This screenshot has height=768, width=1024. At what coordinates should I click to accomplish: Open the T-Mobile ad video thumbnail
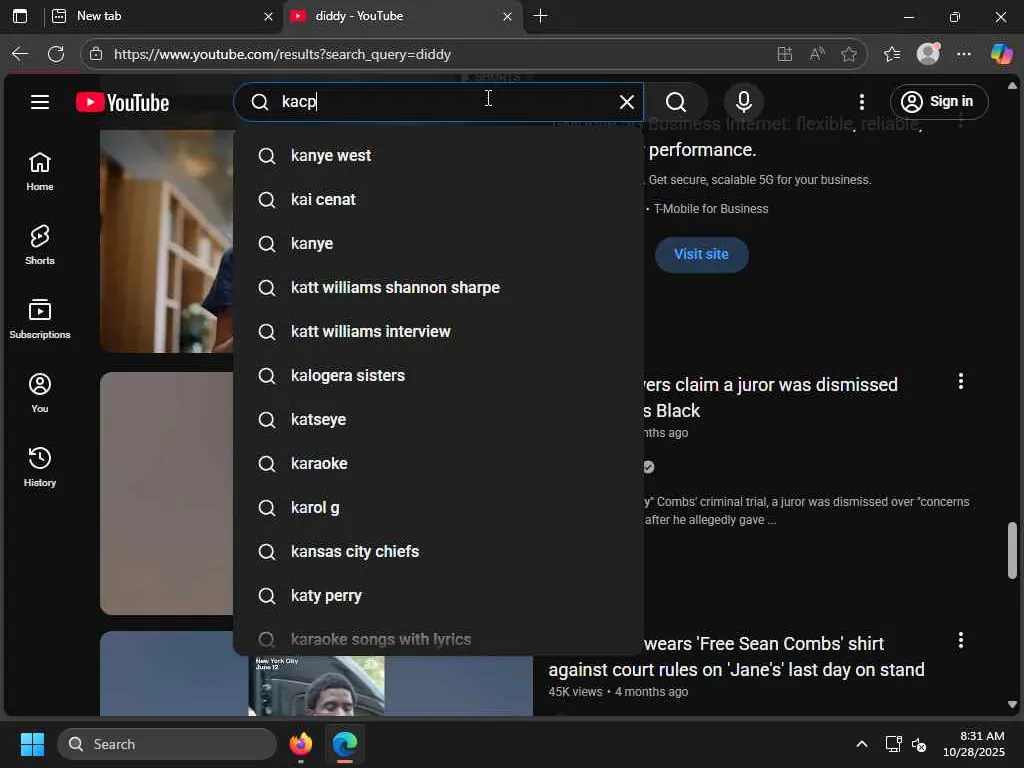(167, 241)
